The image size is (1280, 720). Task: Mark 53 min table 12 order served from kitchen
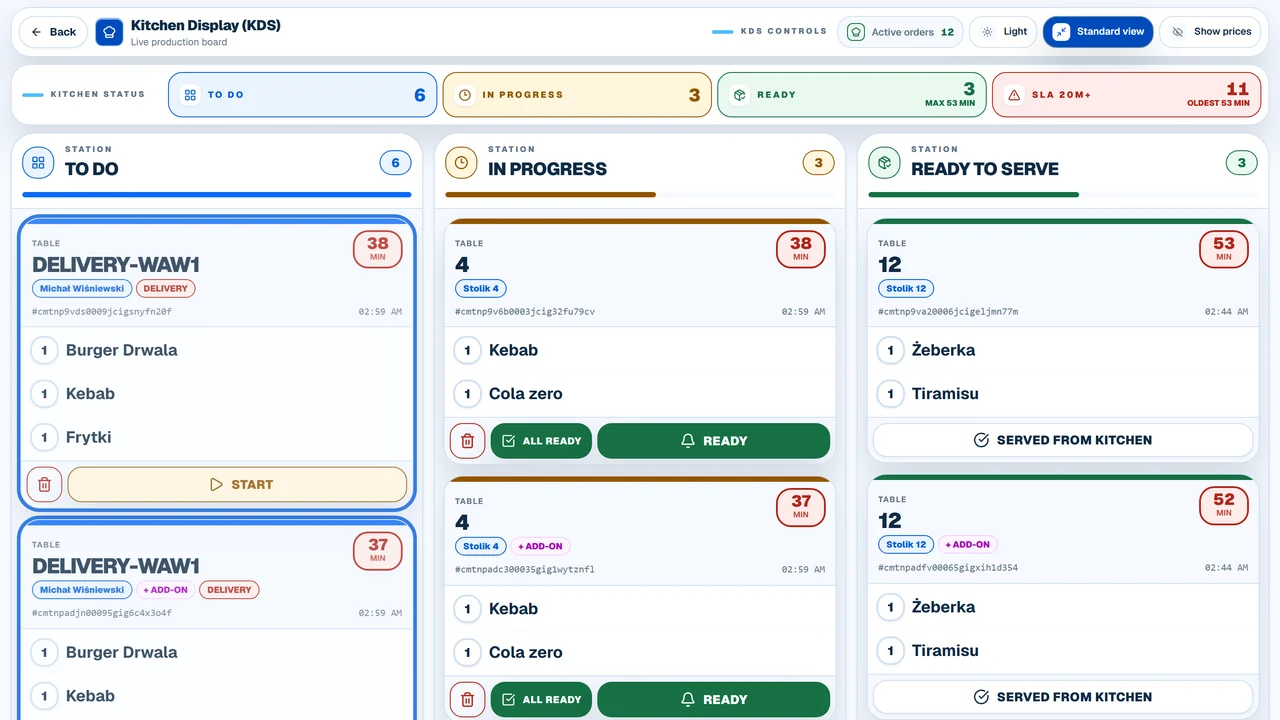tap(1063, 440)
